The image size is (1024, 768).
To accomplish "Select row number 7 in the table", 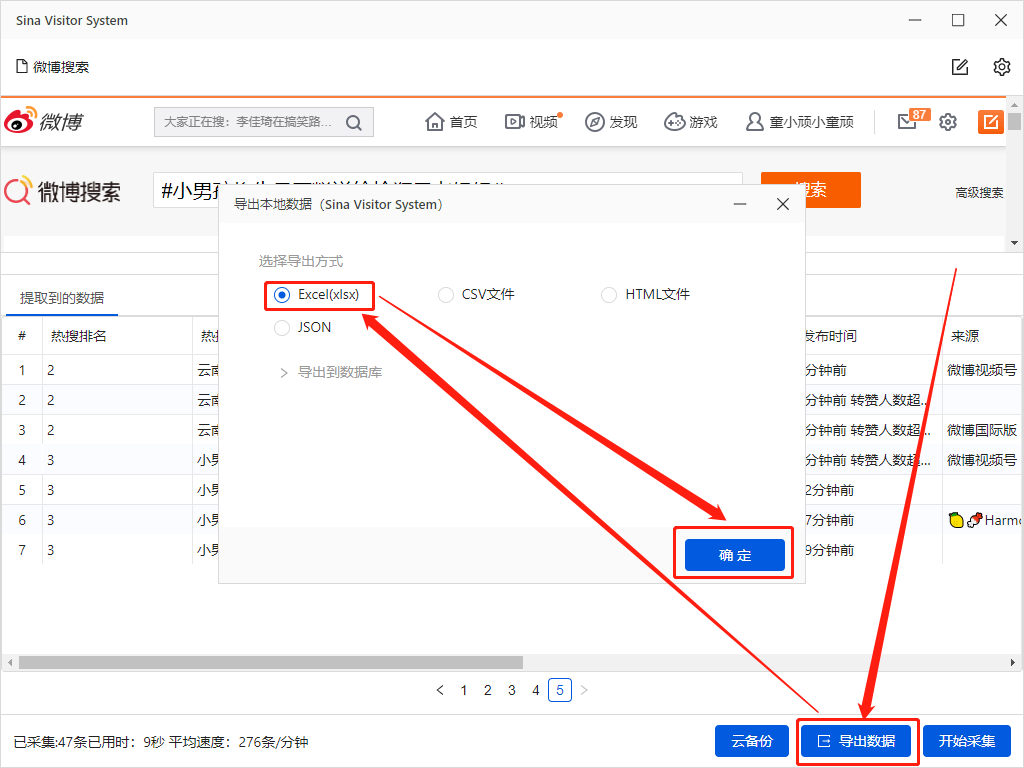I will (22, 551).
